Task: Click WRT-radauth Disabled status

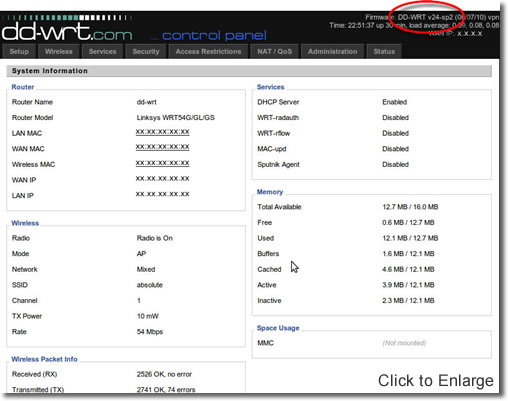Action: pos(395,118)
